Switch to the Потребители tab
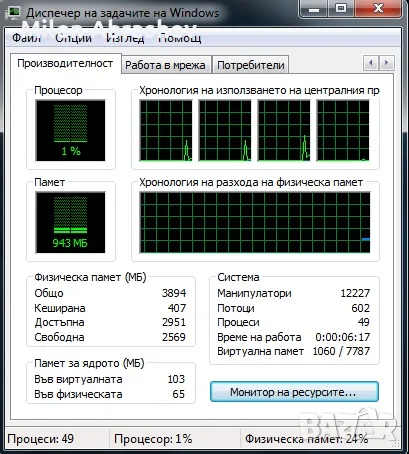 tap(251, 65)
